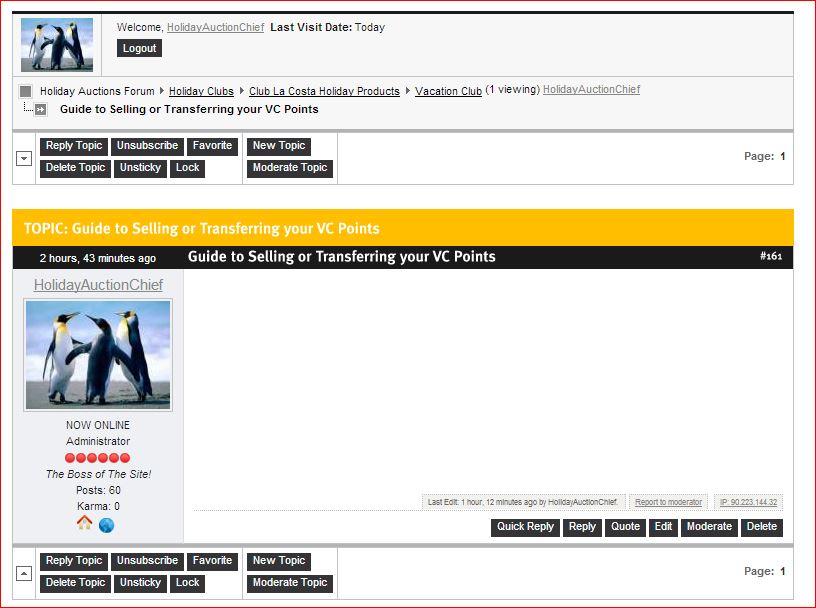The image size is (816, 608).
Task: Click Quick Reply under the post
Action: (525, 527)
